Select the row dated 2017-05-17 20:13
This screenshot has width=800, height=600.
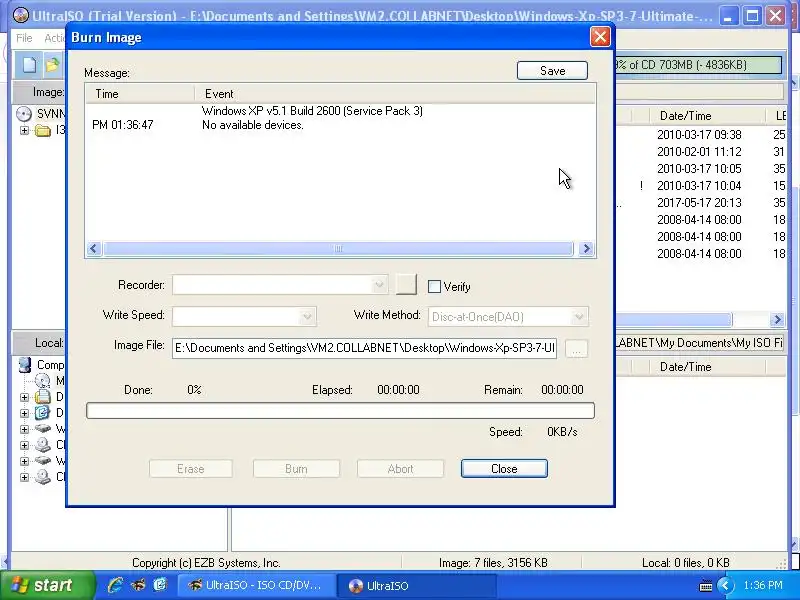pos(699,203)
